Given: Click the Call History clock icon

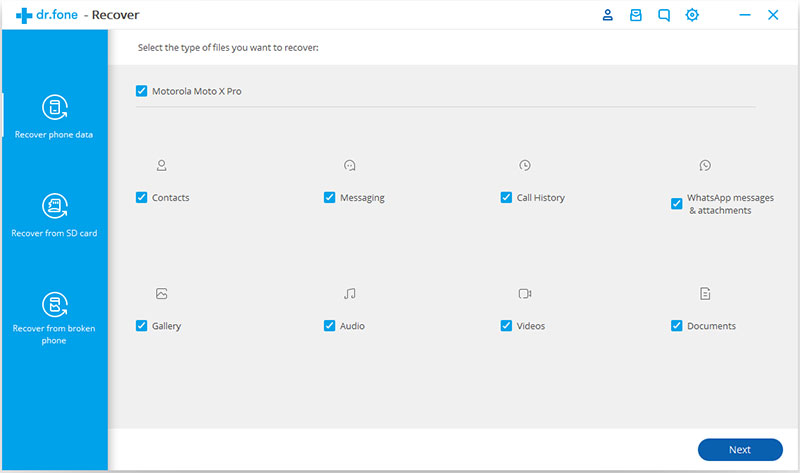Looking at the screenshot, I should 525,165.
